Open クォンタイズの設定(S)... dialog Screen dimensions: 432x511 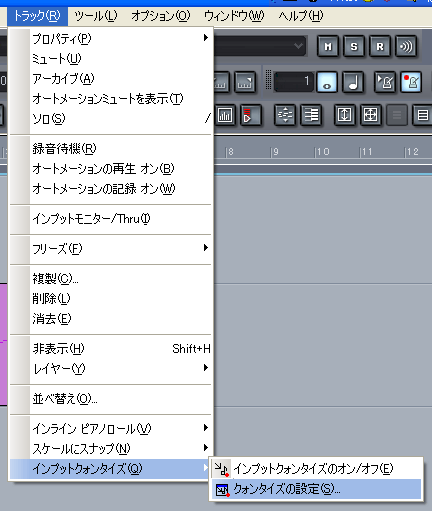point(316,489)
